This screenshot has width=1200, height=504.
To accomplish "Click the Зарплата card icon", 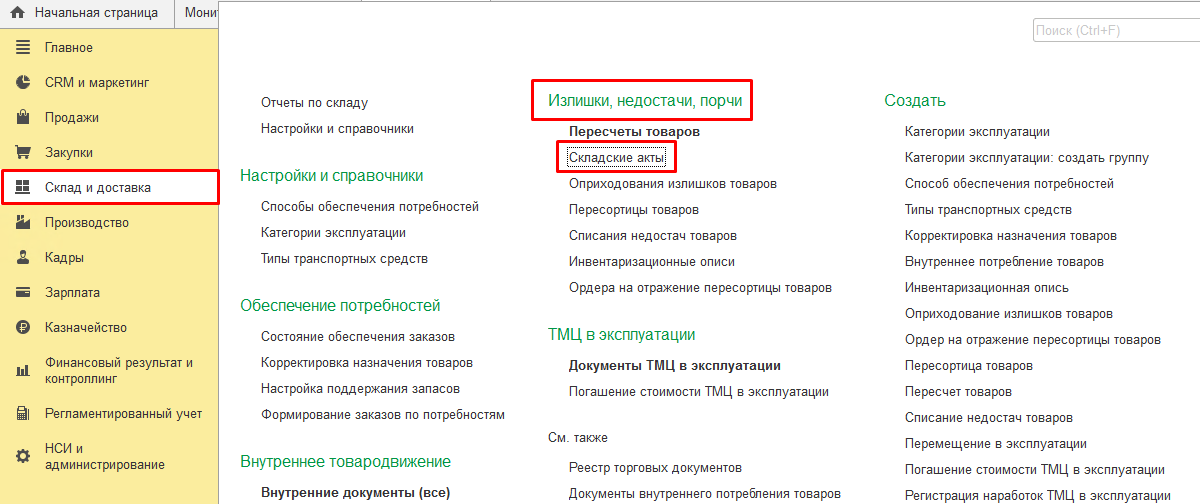I will [23, 293].
